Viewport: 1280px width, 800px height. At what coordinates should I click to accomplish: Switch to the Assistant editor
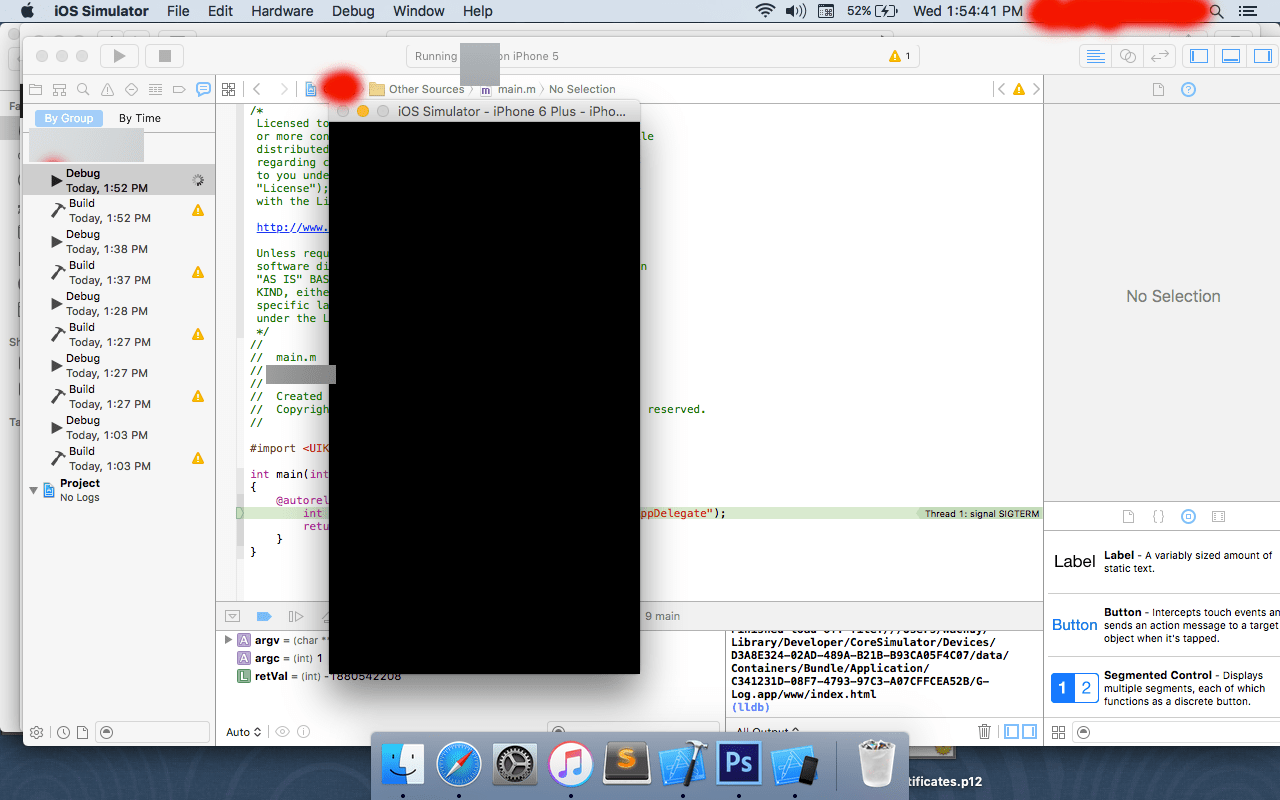pyautogui.click(x=1128, y=56)
